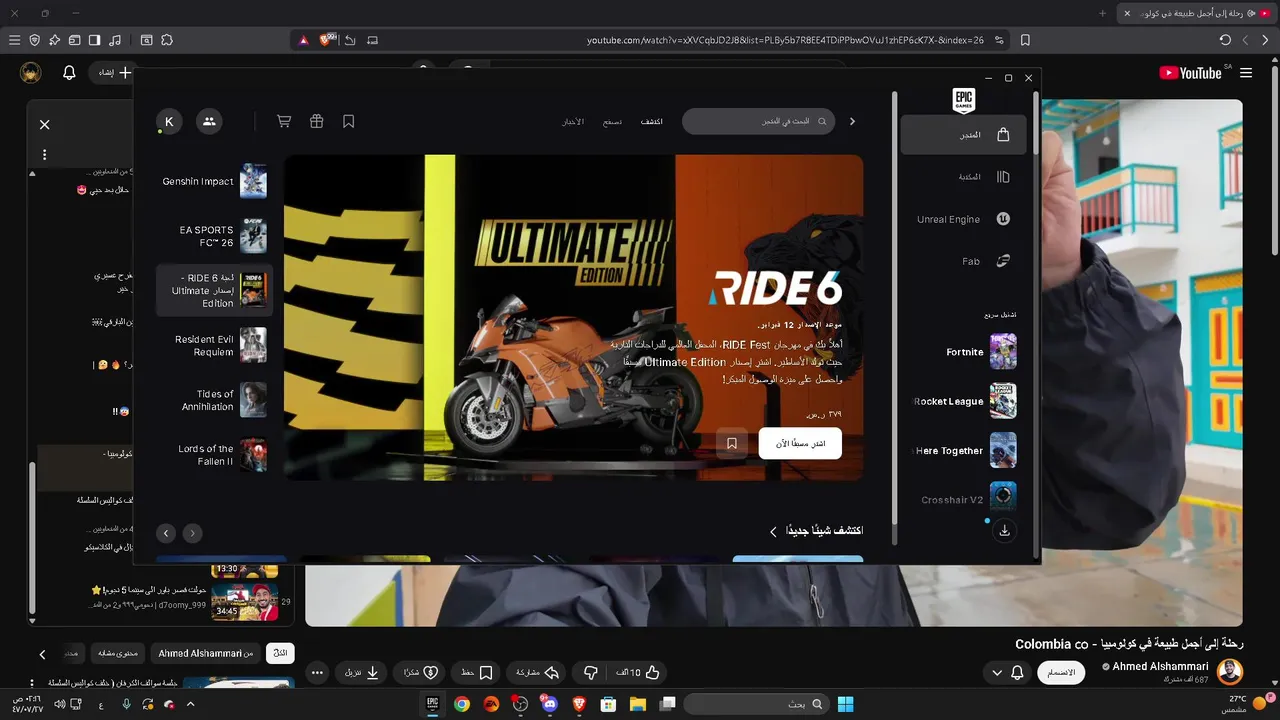This screenshot has height=720, width=1280.
Task: Open the Epic gift icon
Action: (316, 121)
